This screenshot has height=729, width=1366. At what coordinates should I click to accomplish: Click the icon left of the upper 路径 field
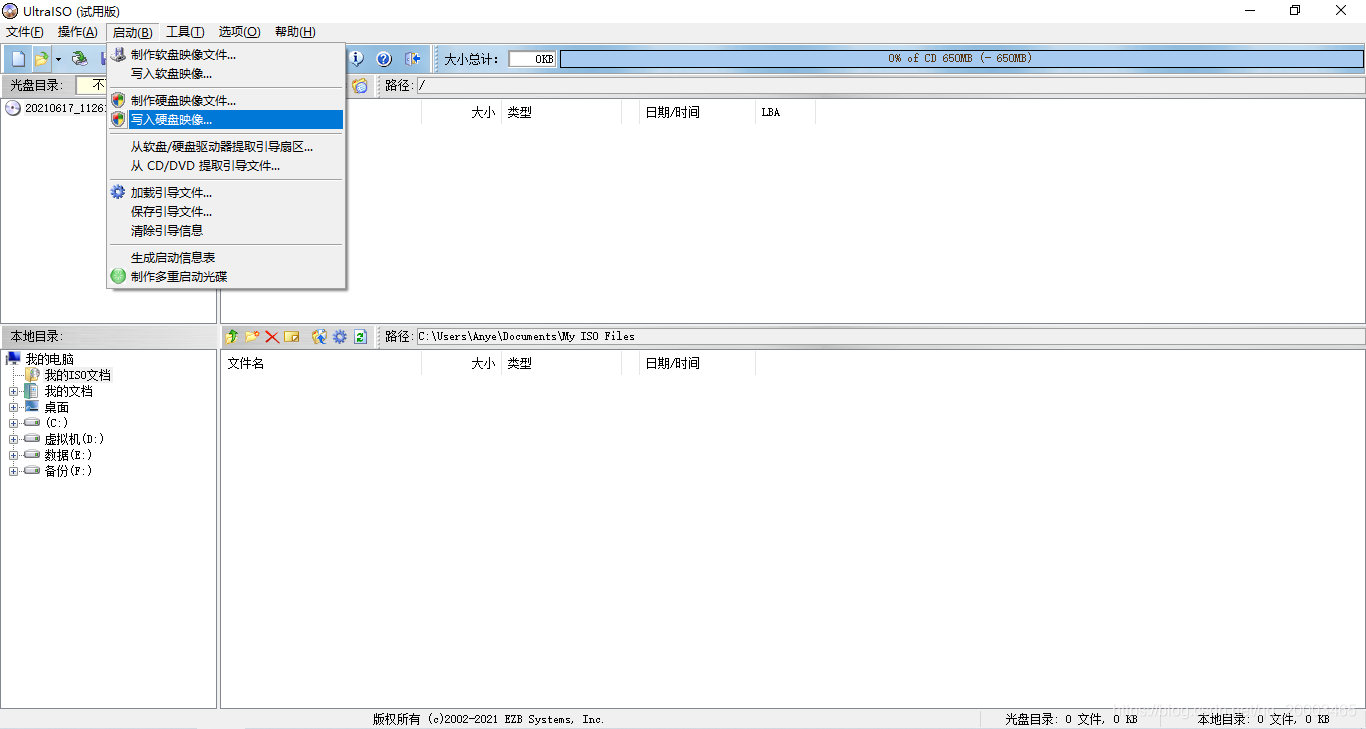(359, 86)
